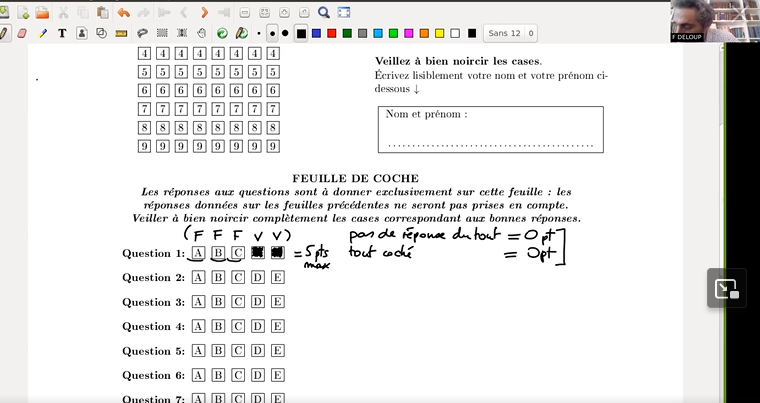Fit page width zoom icon
The width and height of the screenshot is (760, 403).
pos(264,12)
